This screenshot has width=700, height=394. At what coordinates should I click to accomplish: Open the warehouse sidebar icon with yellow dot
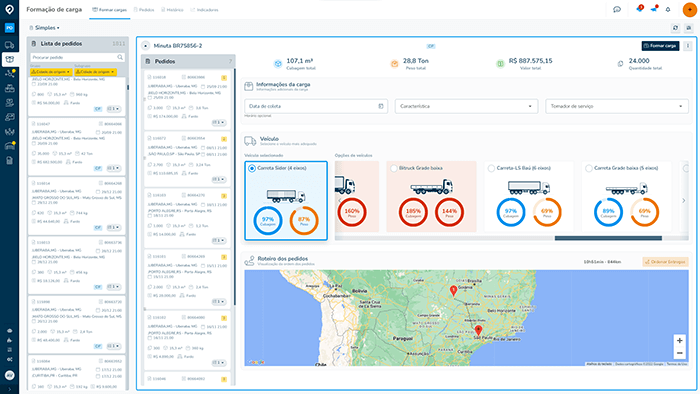(x=9, y=145)
